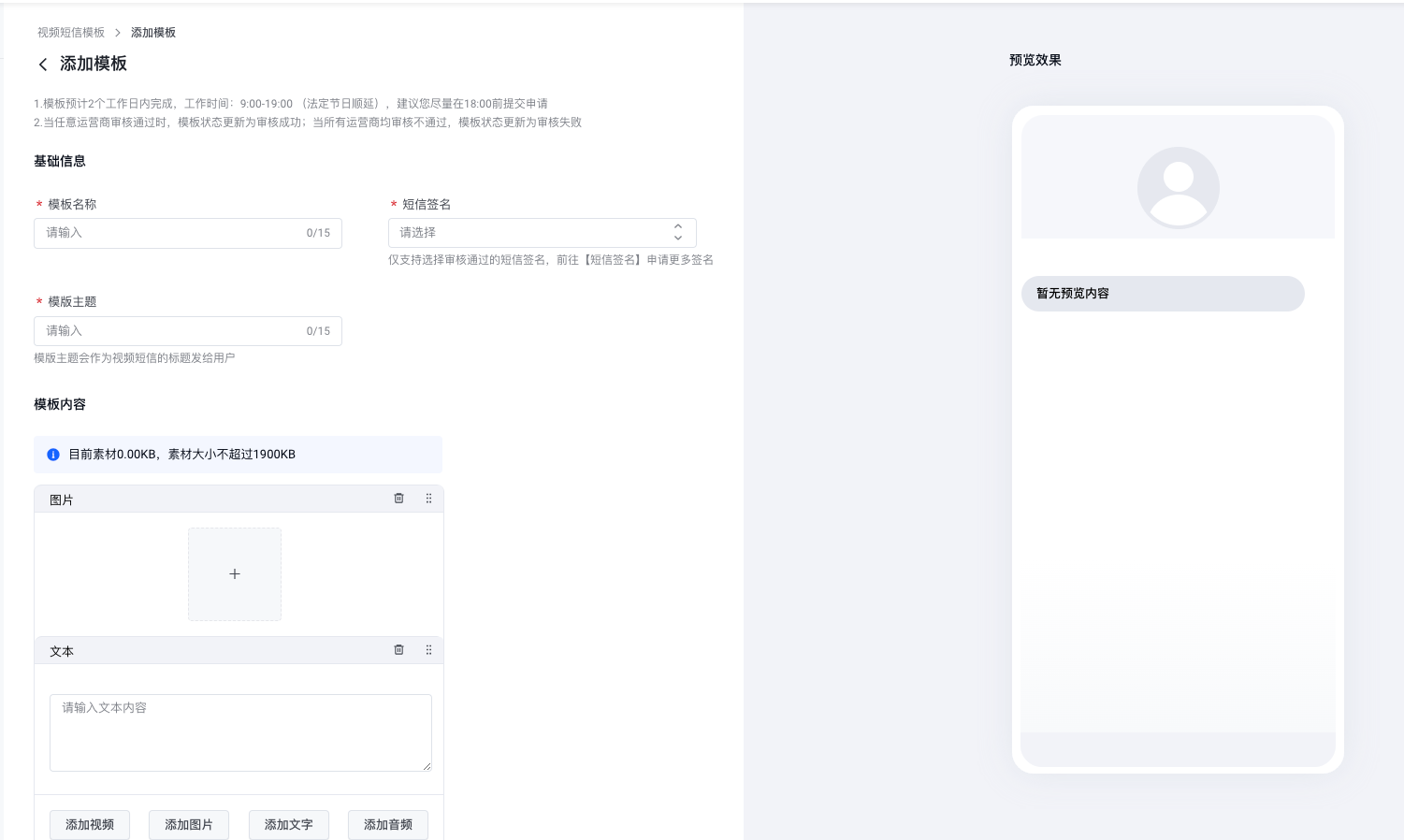Focus the 模版主题 input field

[173, 331]
